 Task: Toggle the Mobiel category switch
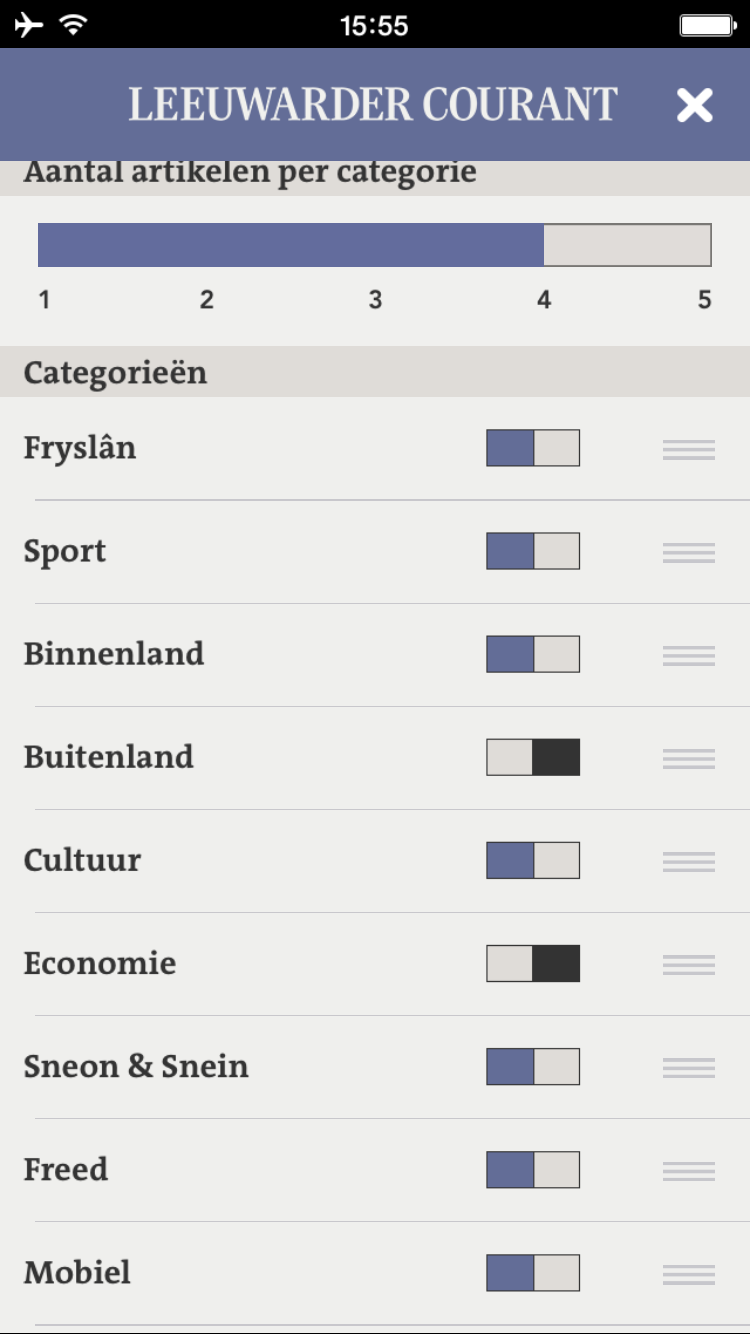coord(533,1272)
